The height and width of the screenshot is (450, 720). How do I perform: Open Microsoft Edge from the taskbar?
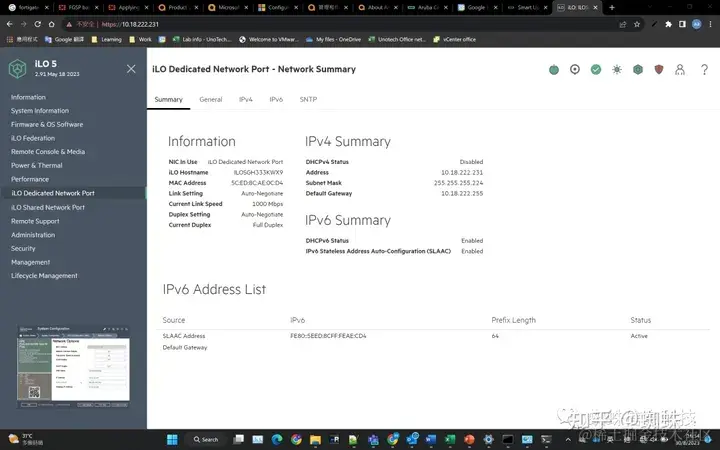[276, 439]
